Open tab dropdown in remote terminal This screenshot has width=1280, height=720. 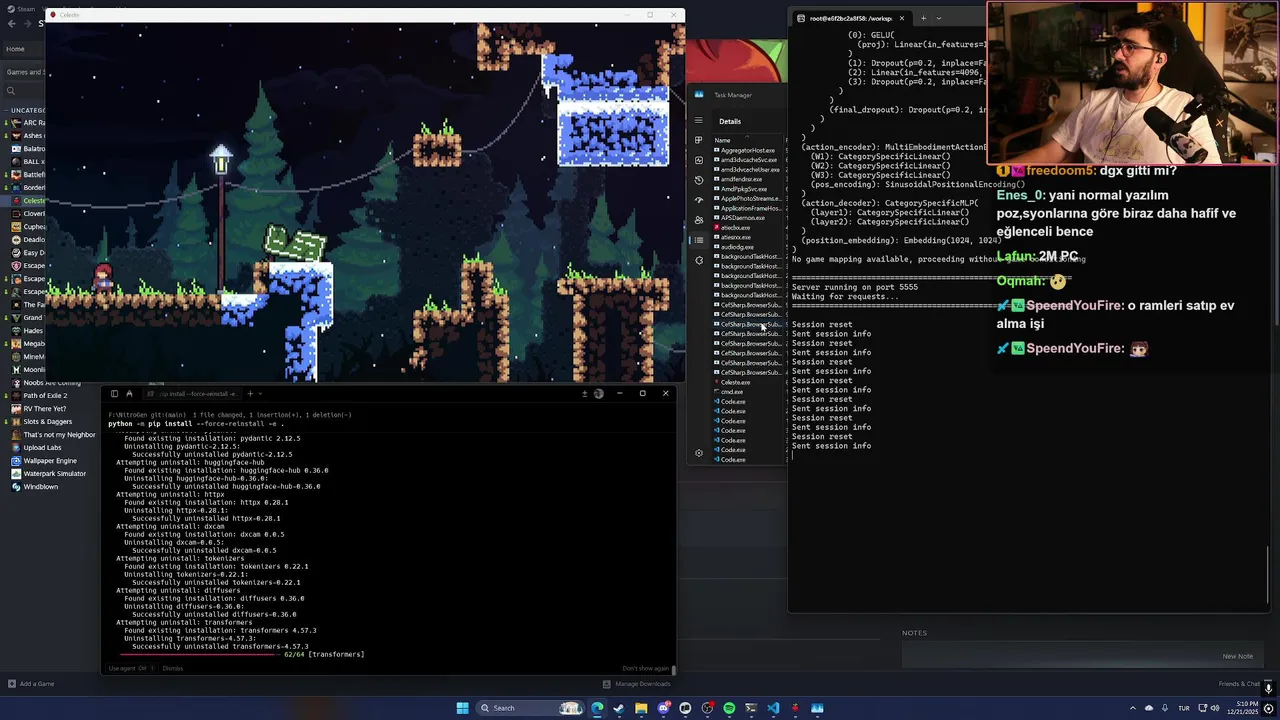pos(939,18)
